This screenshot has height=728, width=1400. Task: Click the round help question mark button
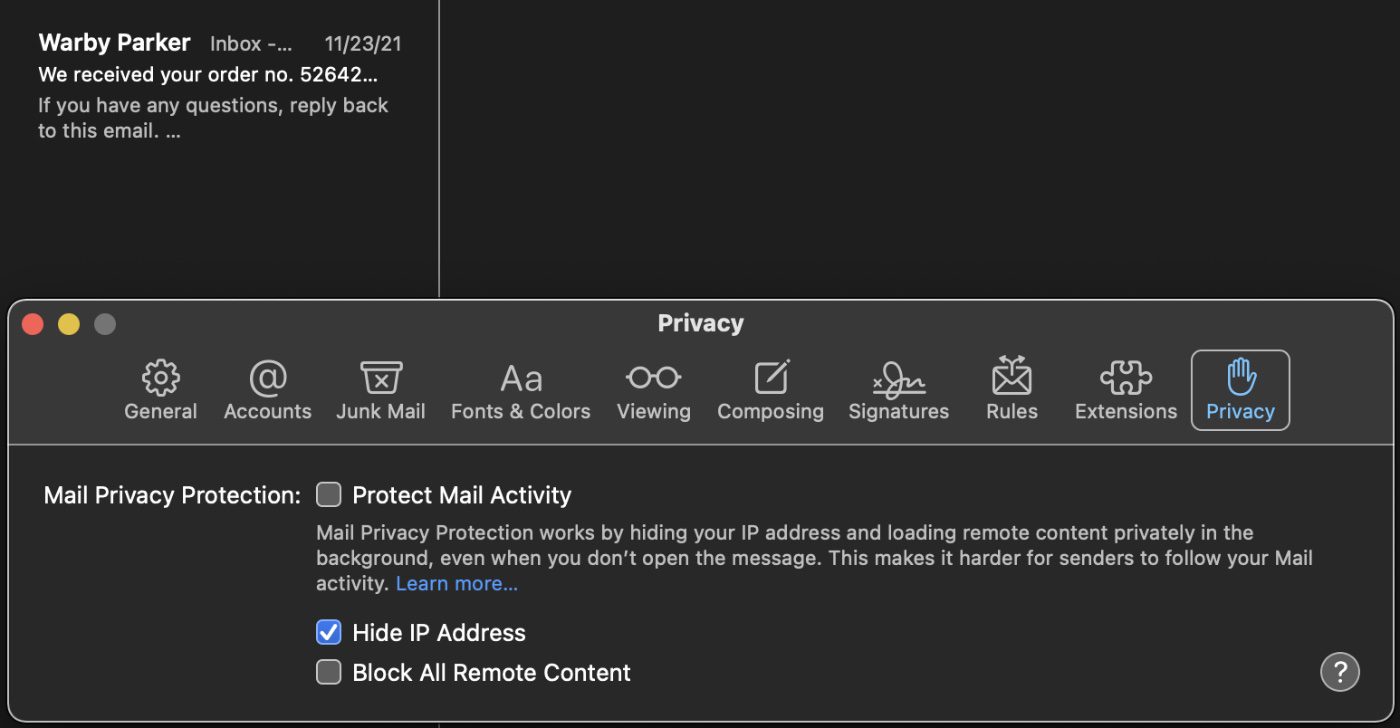click(1339, 671)
